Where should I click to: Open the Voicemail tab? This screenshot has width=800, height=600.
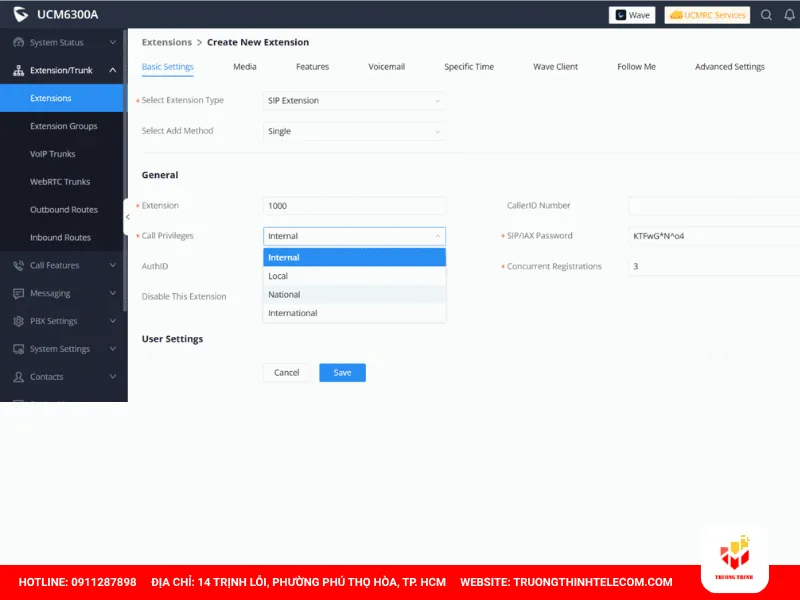tap(386, 67)
